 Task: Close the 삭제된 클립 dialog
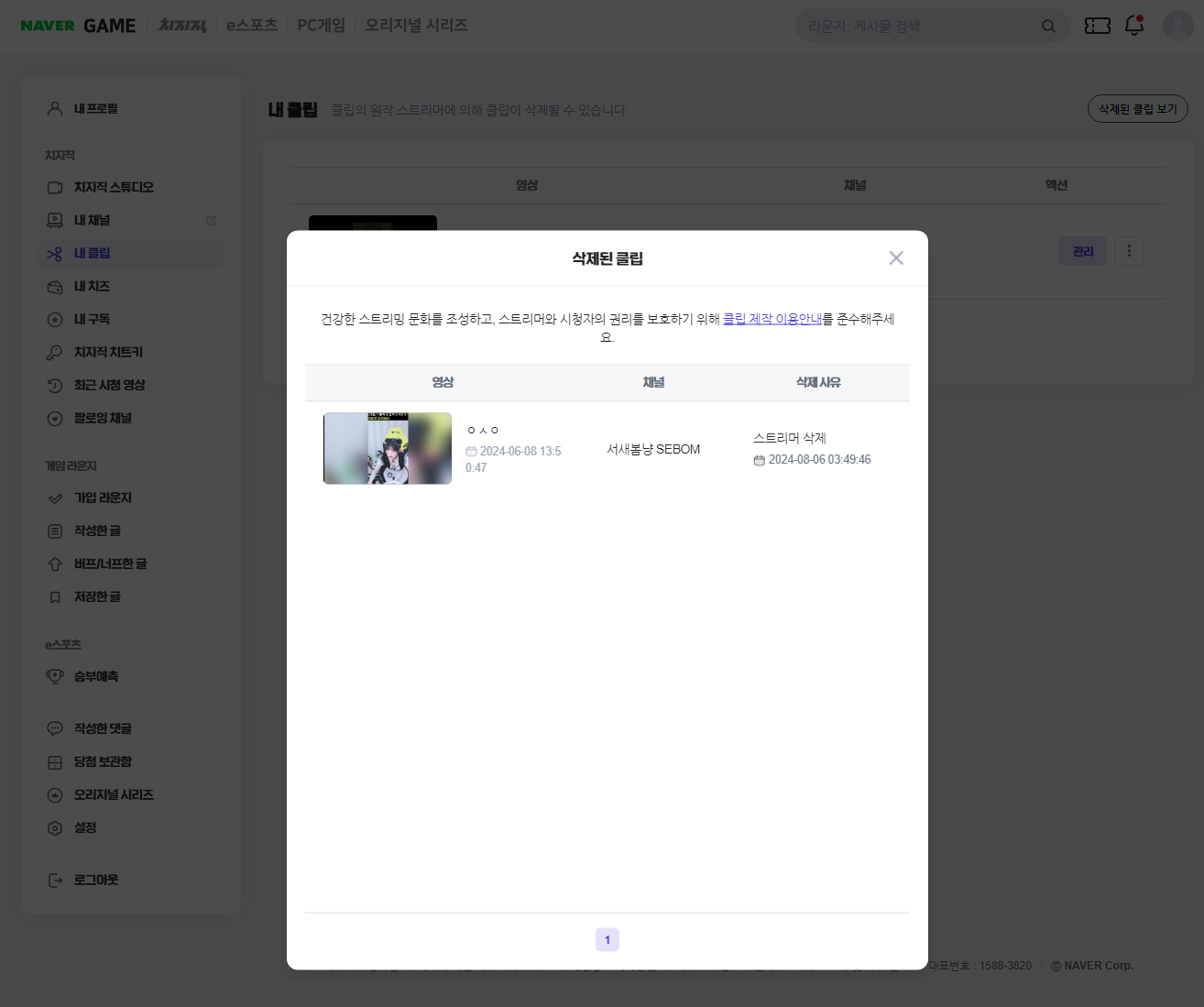896,258
